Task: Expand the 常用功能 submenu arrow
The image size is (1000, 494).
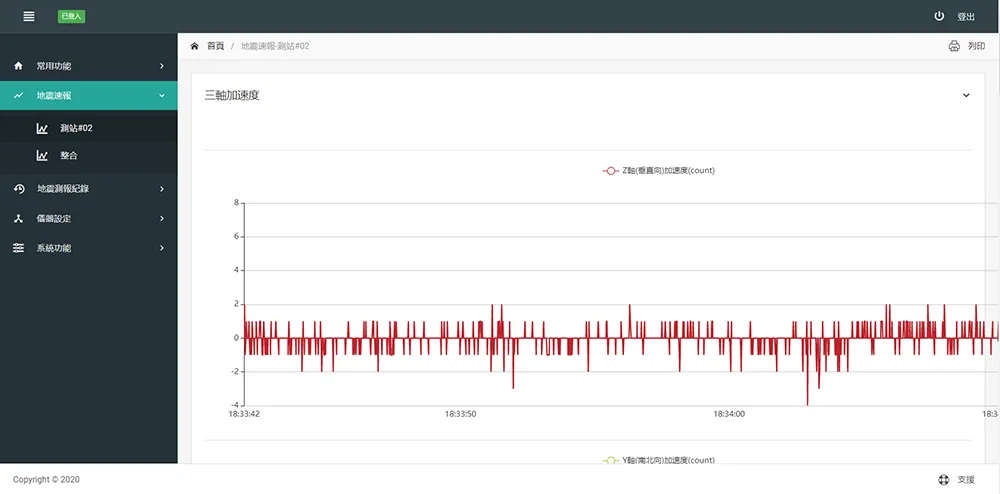Action: pos(162,66)
